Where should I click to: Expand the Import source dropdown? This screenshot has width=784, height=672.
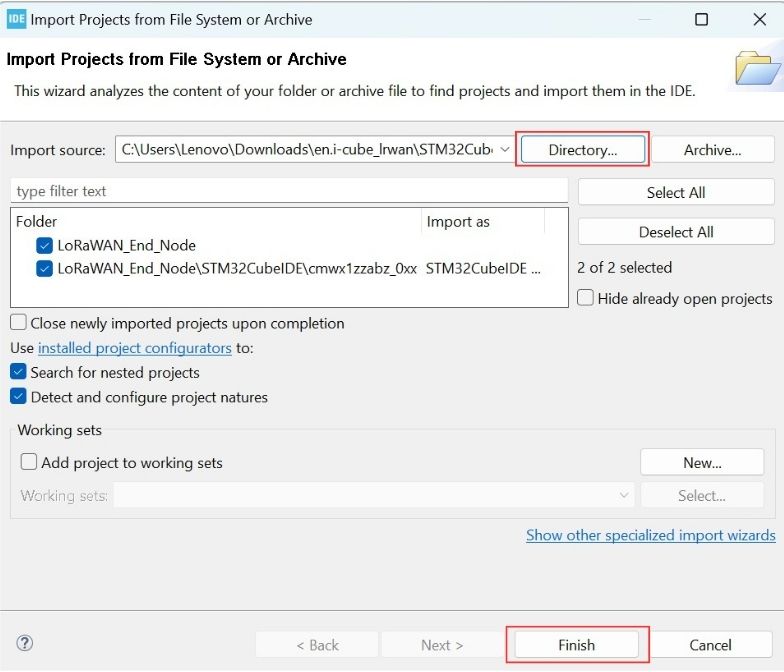coord(504,150)
